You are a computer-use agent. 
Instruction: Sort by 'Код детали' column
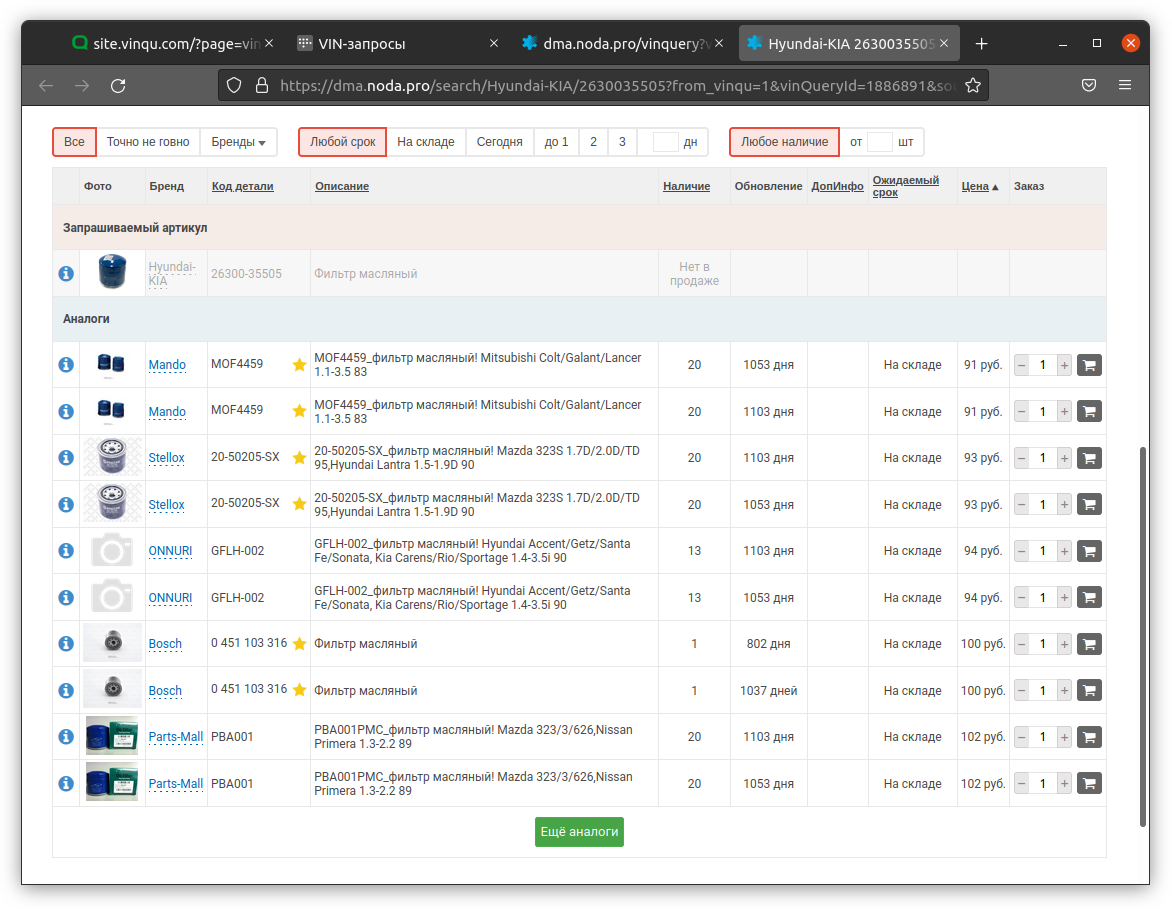tap(242, 186)
